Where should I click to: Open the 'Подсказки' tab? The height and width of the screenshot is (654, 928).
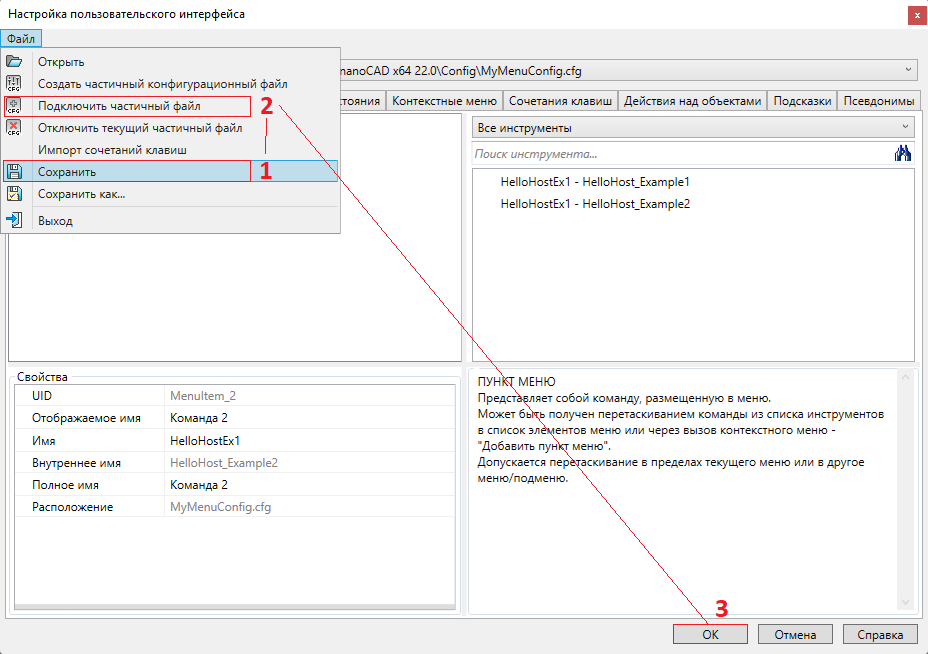tap(802, 101)
